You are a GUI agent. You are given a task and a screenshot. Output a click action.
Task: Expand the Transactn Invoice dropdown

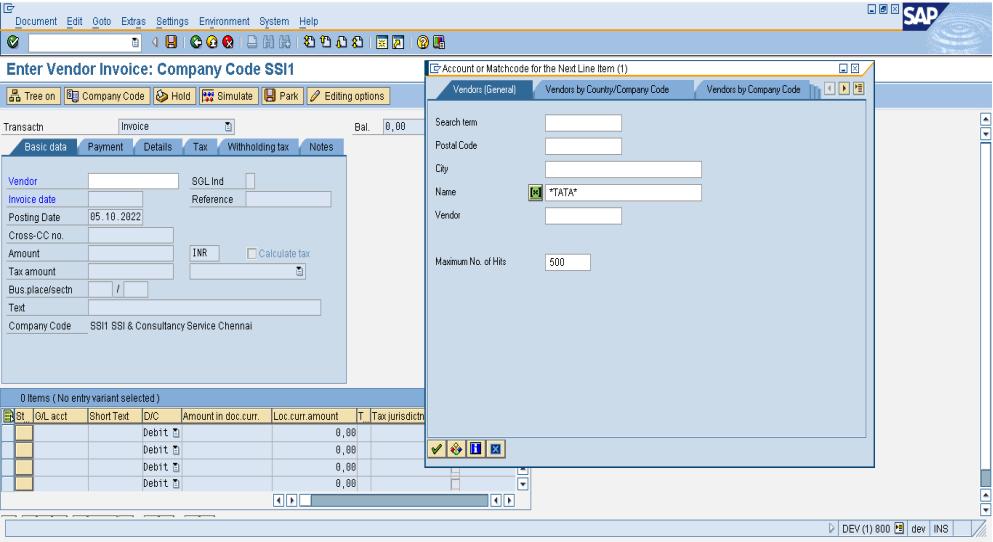[x=228, y=127]
